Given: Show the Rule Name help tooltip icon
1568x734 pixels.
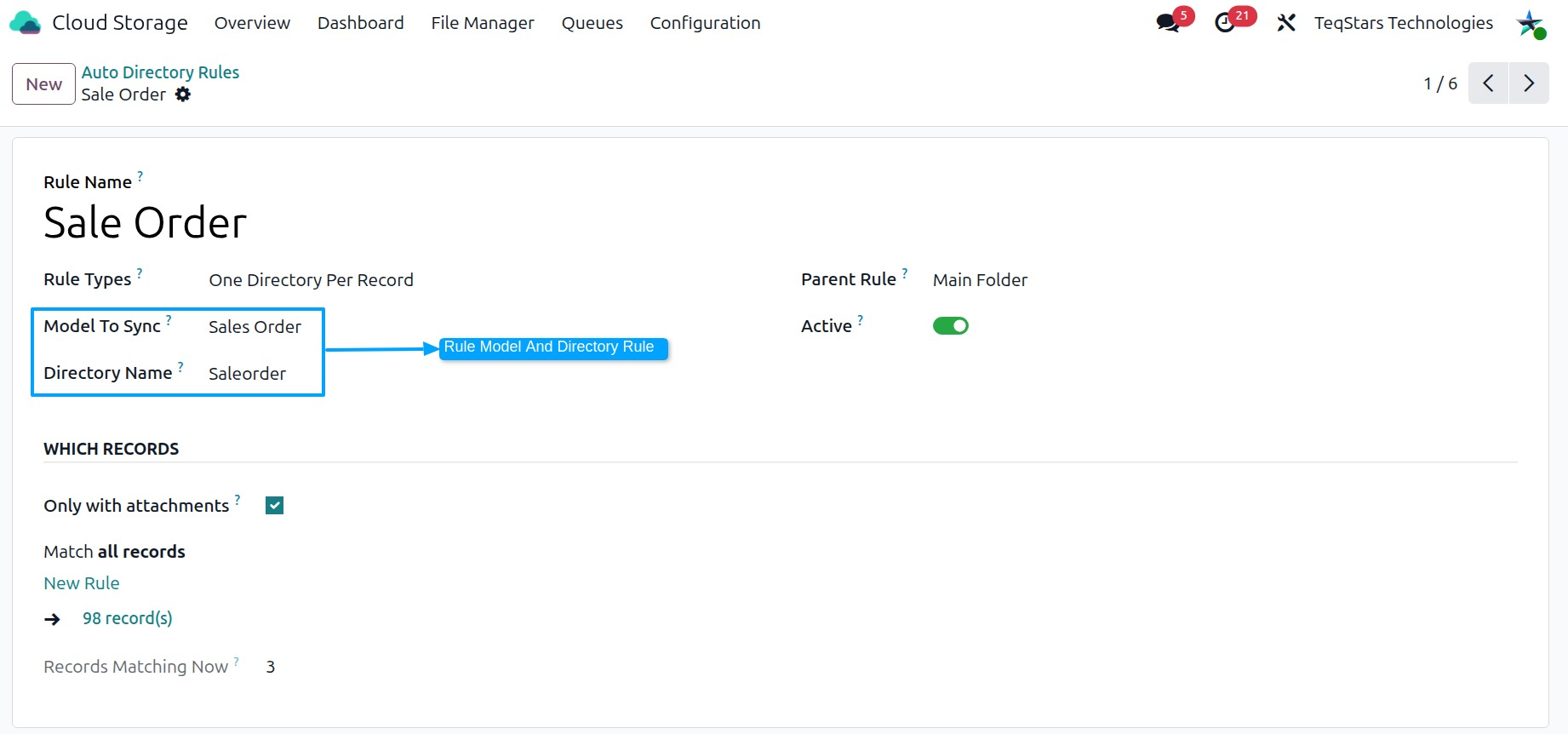Looking at the screenshot, I should (140, 176).
